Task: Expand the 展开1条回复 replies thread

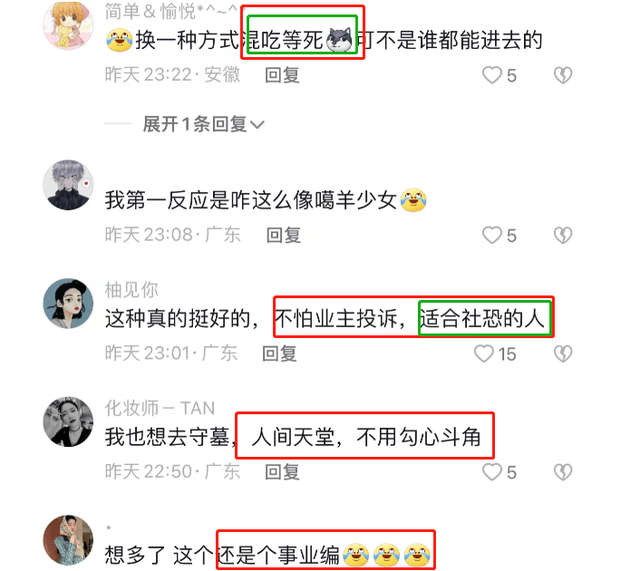Action: tap(203, 124)
